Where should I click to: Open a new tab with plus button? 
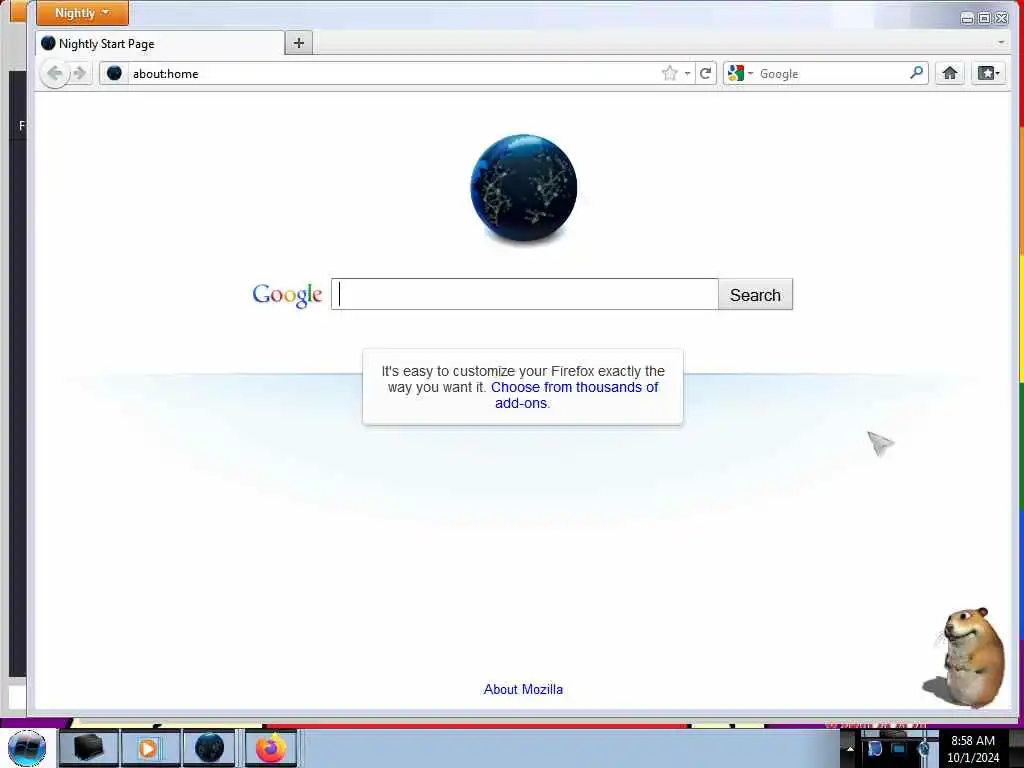298,43
